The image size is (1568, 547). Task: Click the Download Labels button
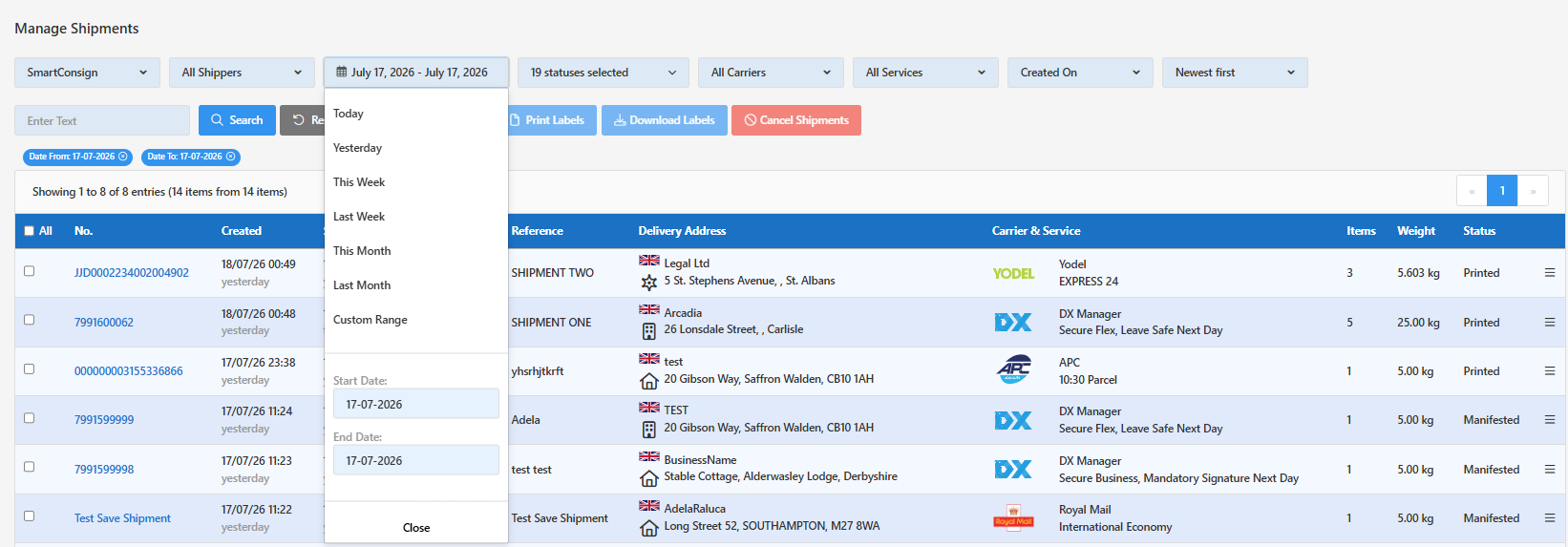pyautogui.click(x=665, y=120)
